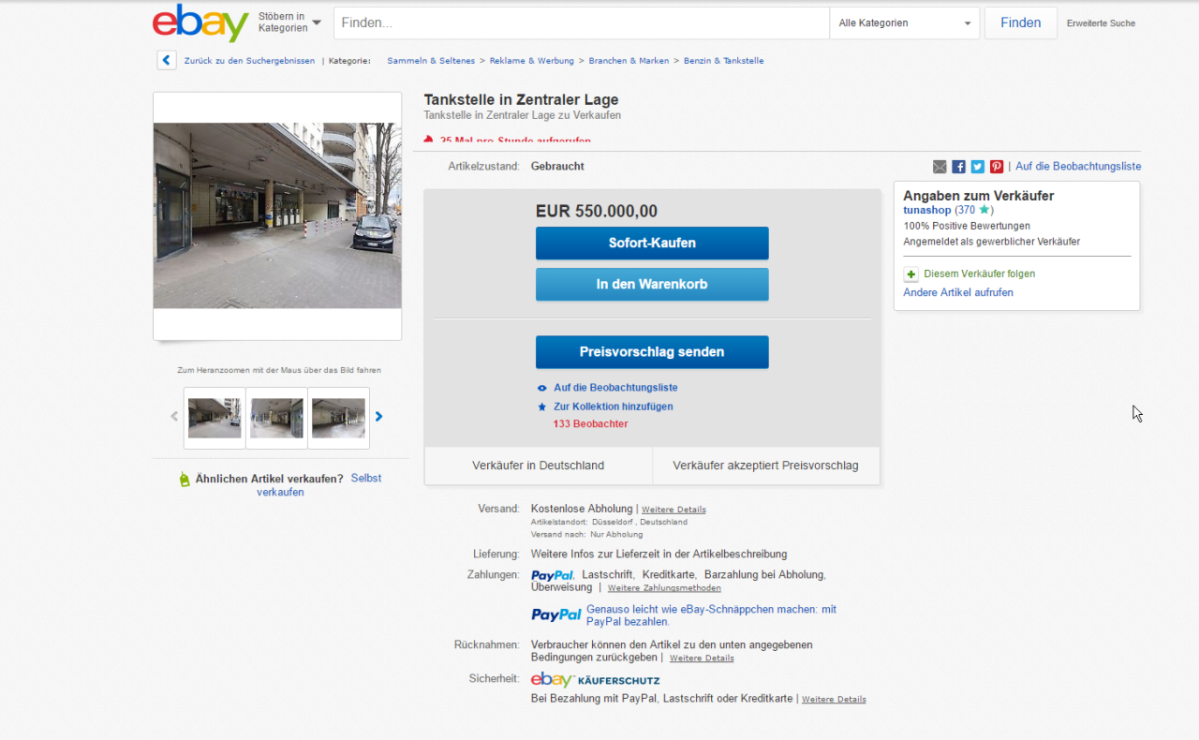
Task: Click the PayPal payment logo
Action: coord(552,575)
